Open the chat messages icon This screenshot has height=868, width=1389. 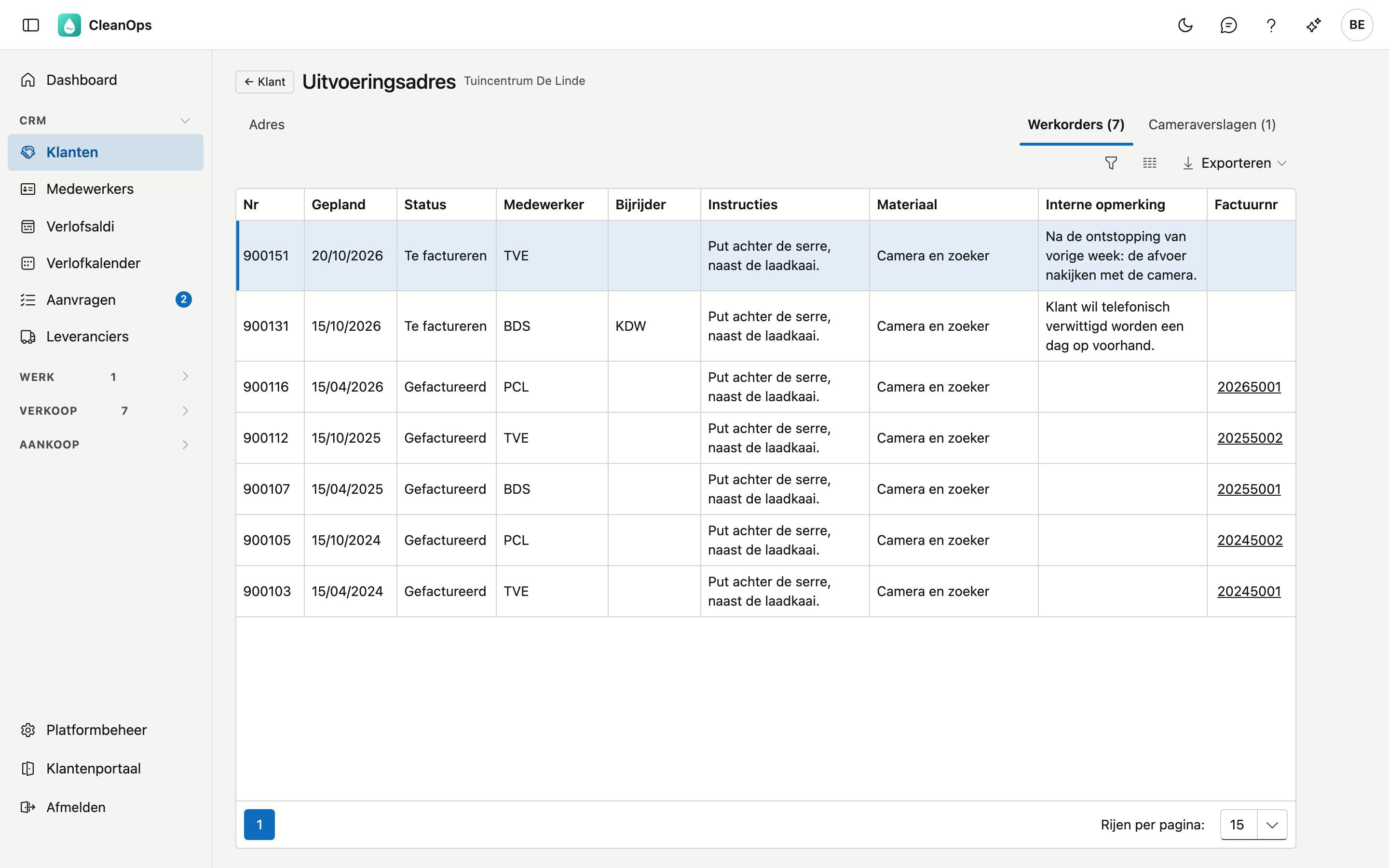1228,25
